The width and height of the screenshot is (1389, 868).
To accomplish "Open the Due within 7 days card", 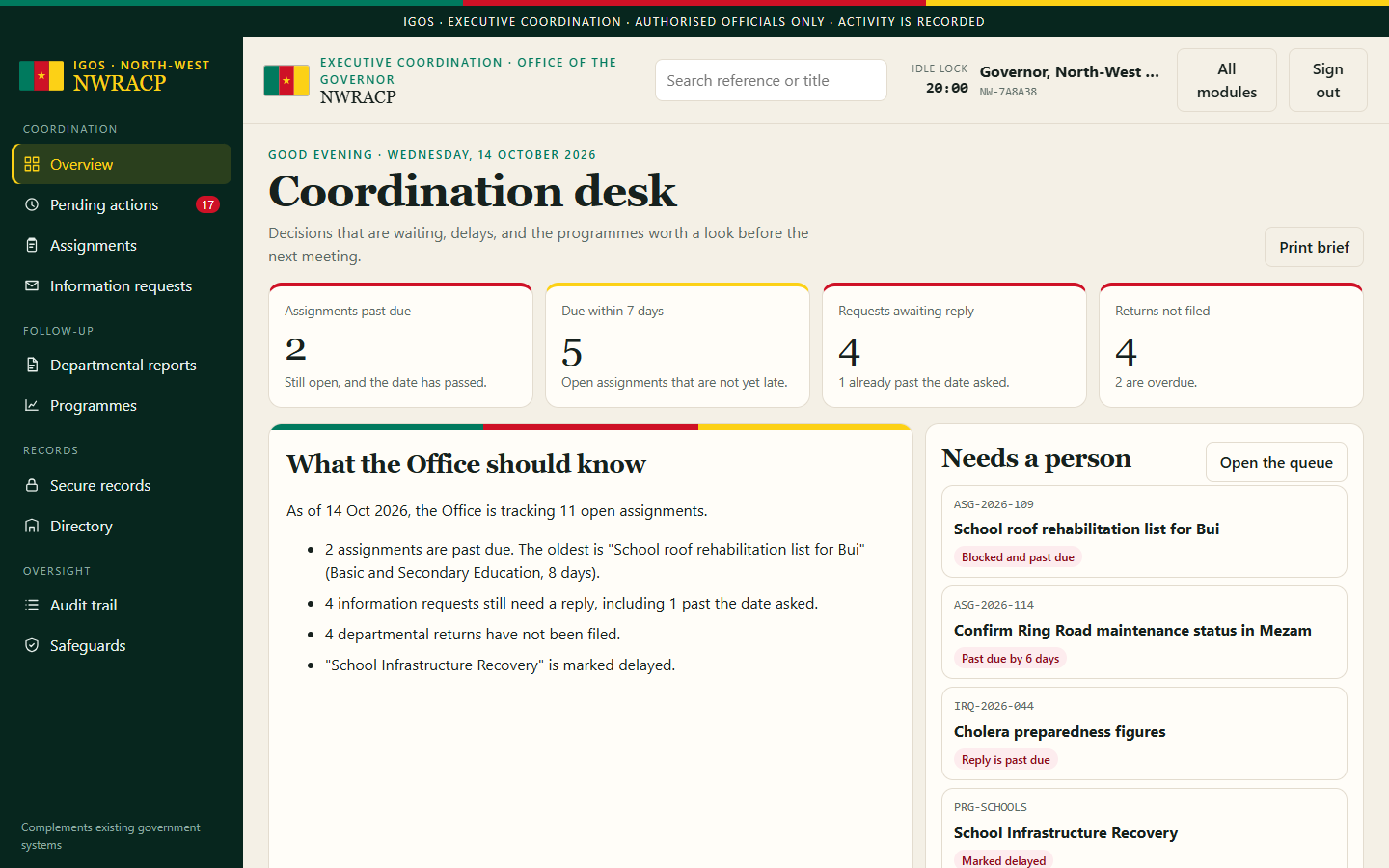I will point(677,345).
